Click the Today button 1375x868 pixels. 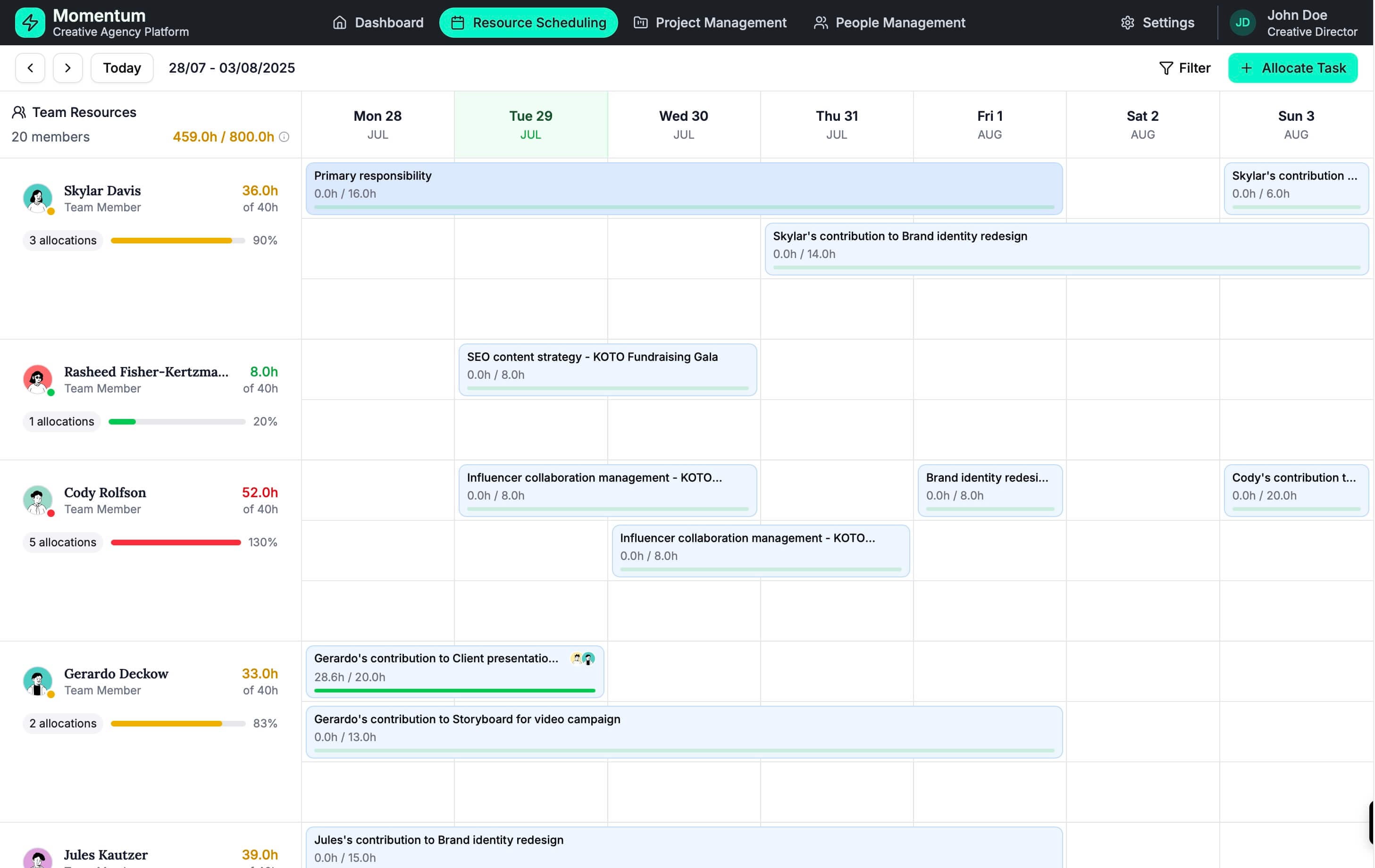[x=122, y=68]
